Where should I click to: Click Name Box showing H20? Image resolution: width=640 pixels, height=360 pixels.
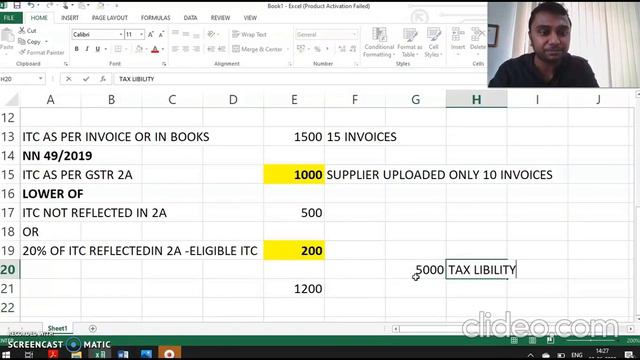click(22, 79)
